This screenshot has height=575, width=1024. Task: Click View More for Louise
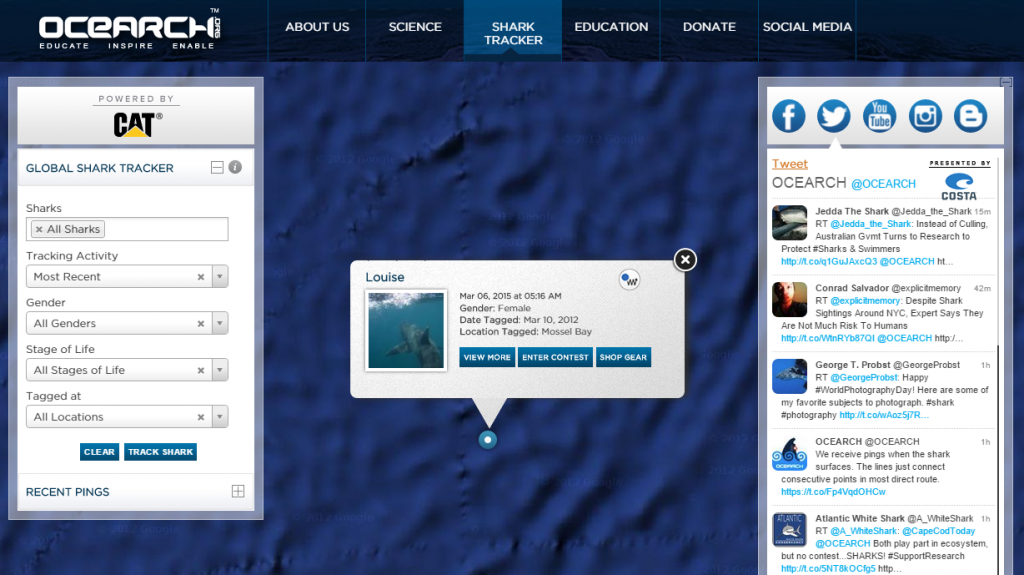(487, 357)
